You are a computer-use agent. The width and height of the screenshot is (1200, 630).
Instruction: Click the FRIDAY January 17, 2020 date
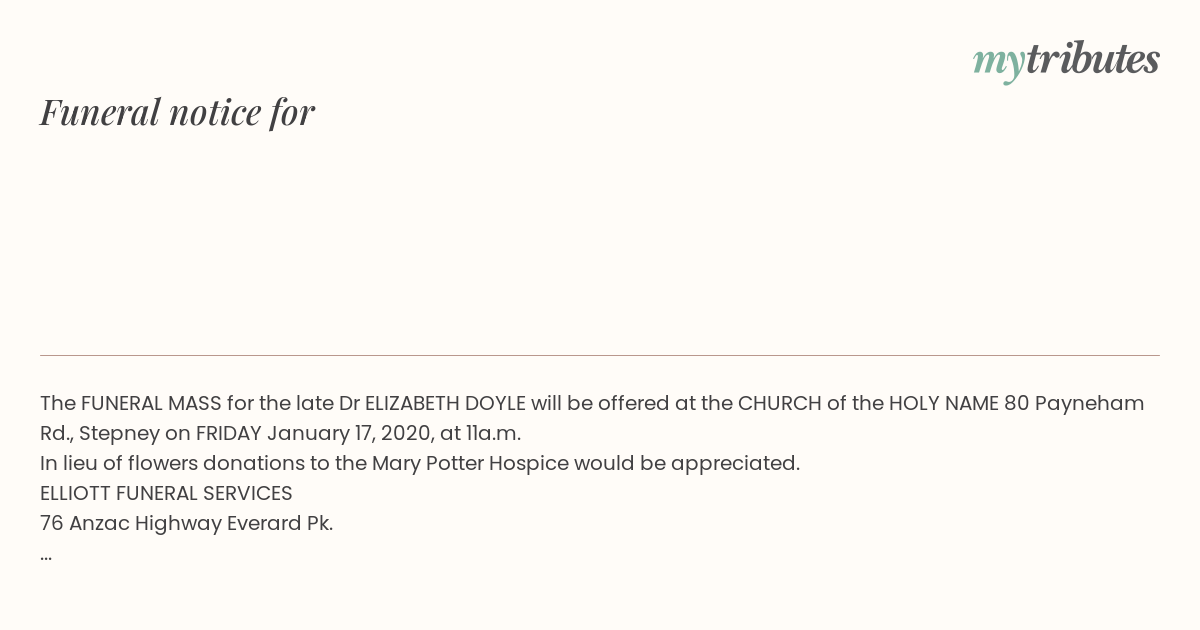(314, 433)
